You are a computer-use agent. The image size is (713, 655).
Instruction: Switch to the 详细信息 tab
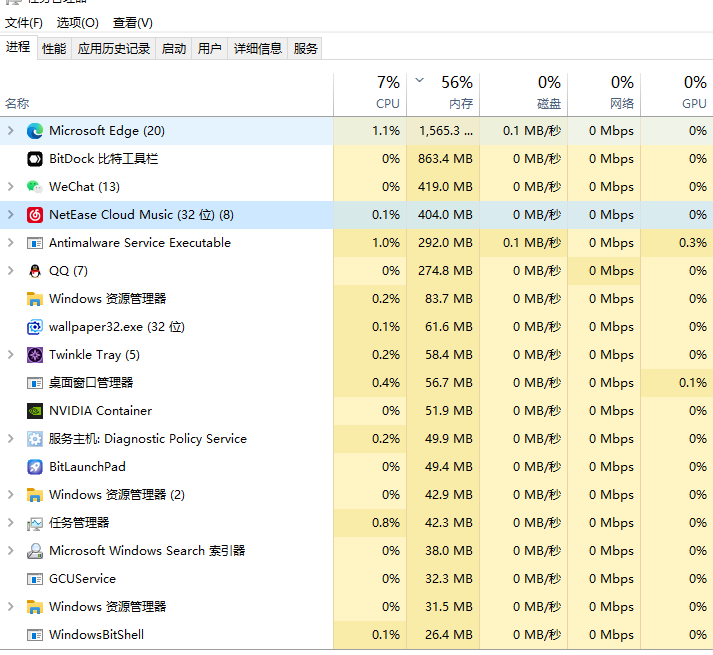(x=258, y=49)
